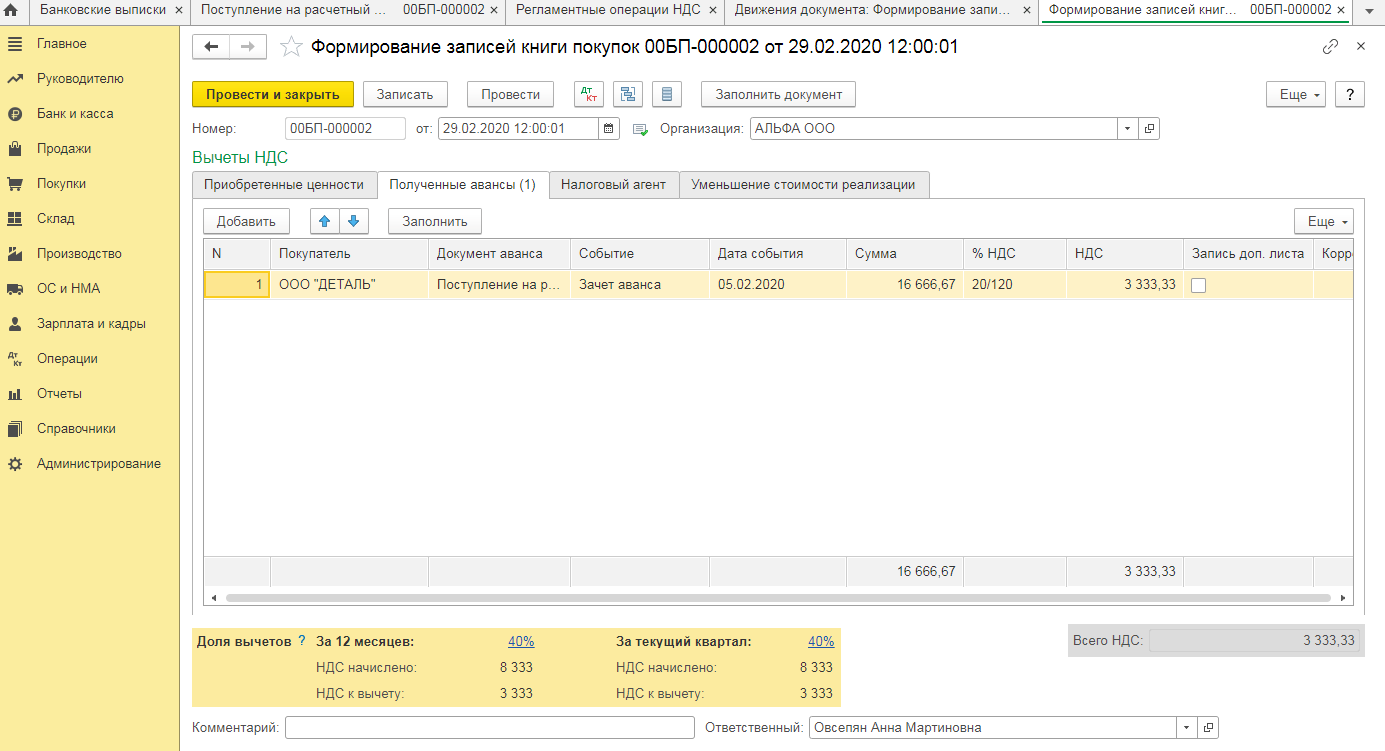Switch to Приобретенные ценности tab

[x=284, y=185]
